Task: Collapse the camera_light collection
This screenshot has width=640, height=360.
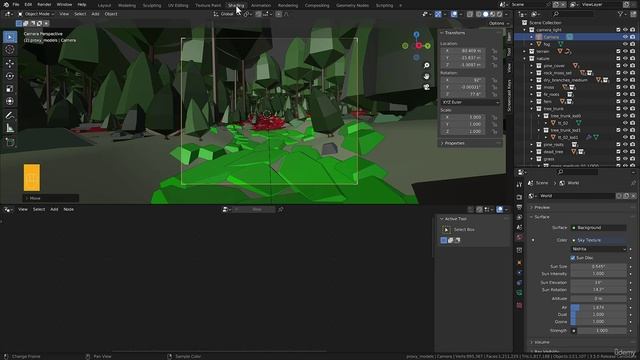Action: pos(525,30)
